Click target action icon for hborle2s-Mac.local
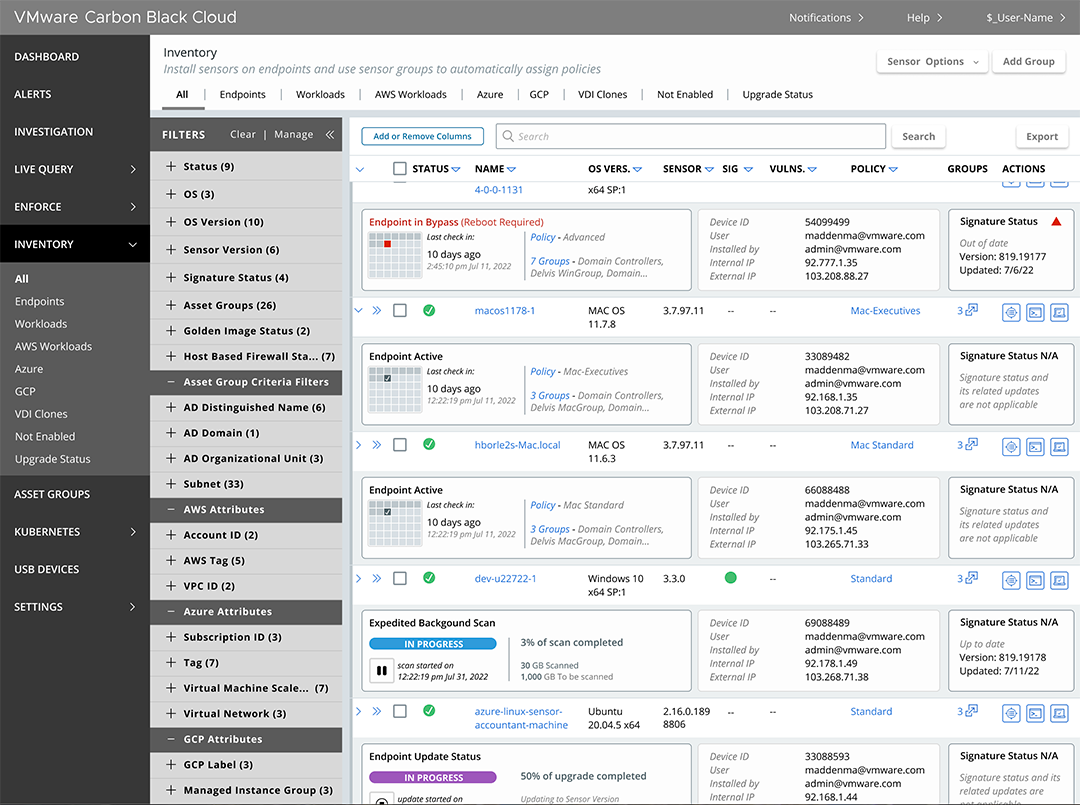1080x805 pixels. (1010, 447)
